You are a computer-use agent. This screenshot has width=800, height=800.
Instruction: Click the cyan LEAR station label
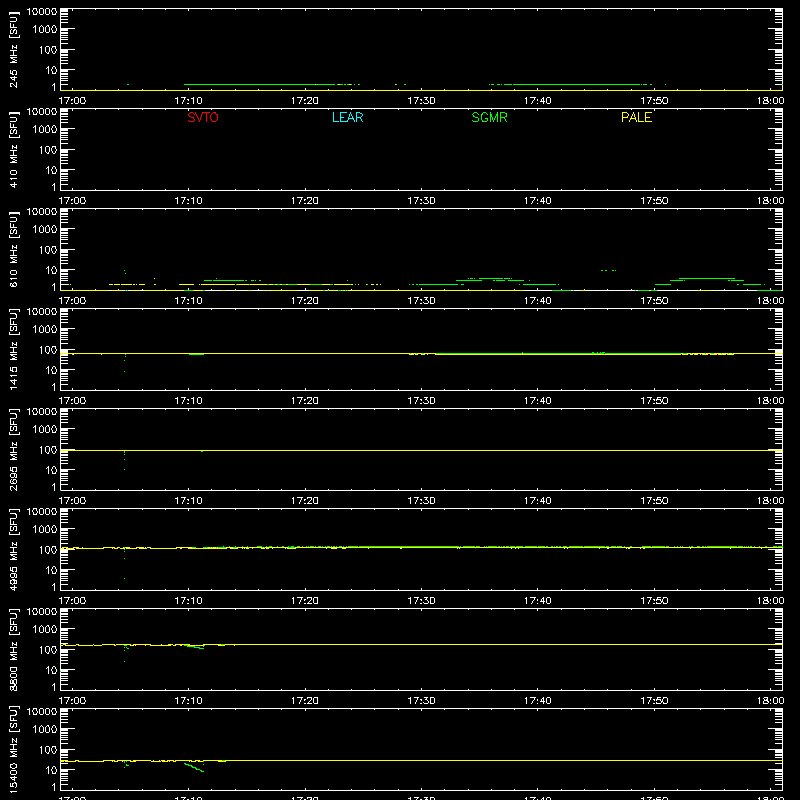347,117
